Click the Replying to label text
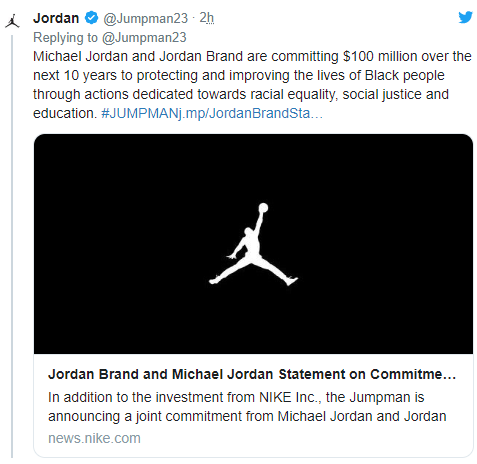 point(65,37)
